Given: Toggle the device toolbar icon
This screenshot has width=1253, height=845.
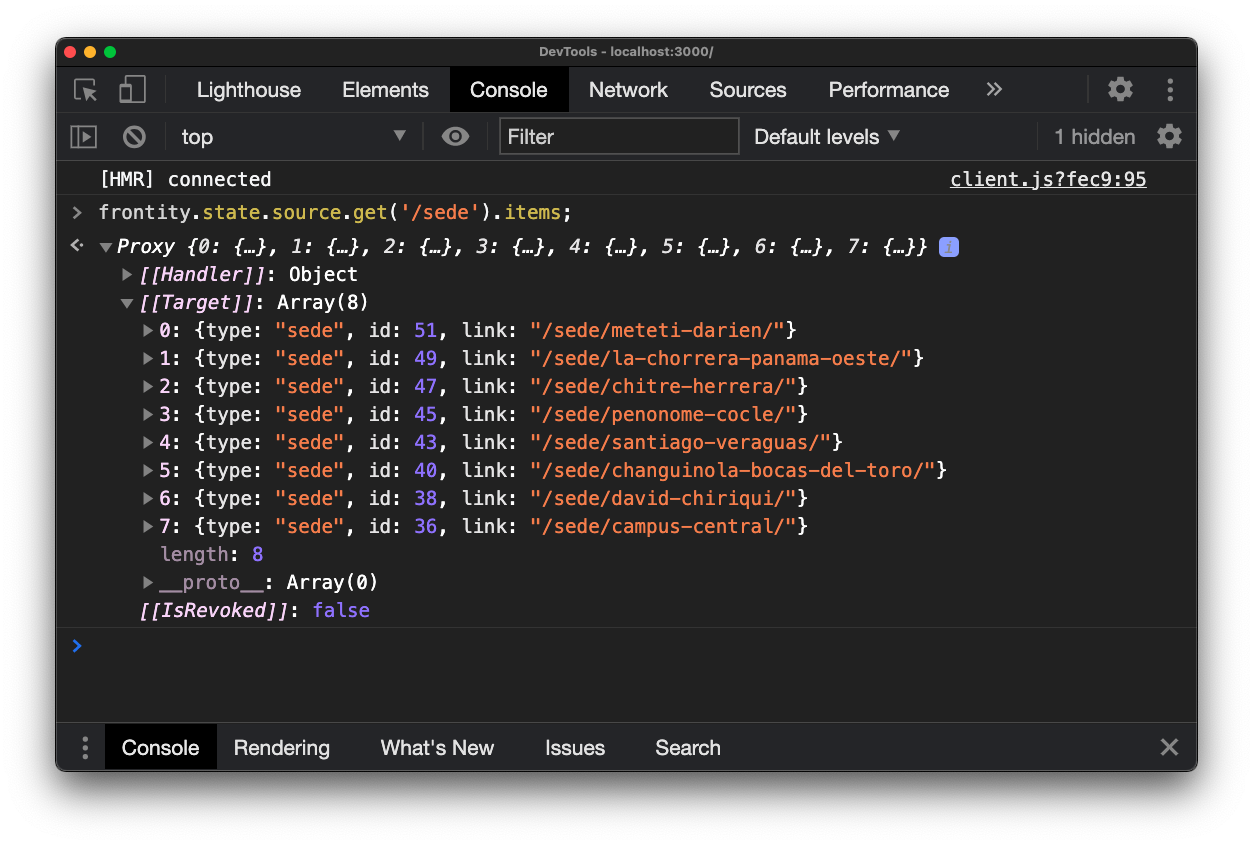Looking at the screenshot, I should [x=132, y=90].
